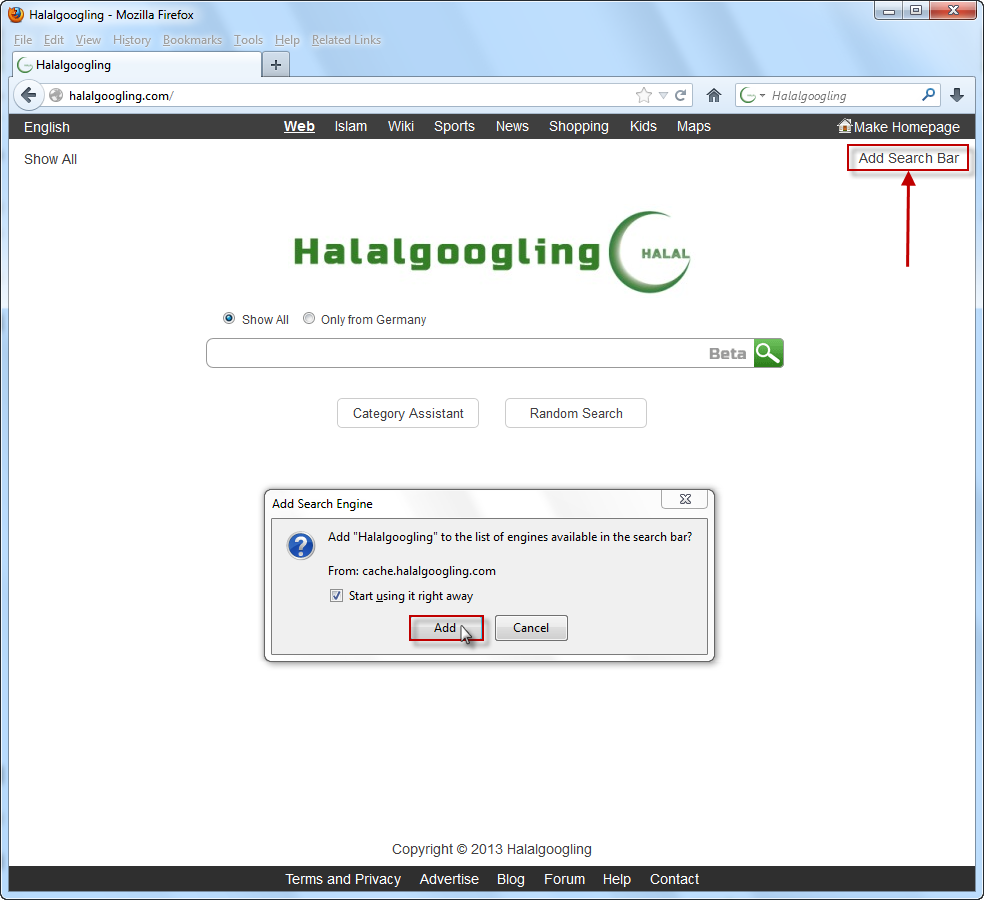Open the Advertise footer link
Screen dimensions: 984x900
[449, 879]
